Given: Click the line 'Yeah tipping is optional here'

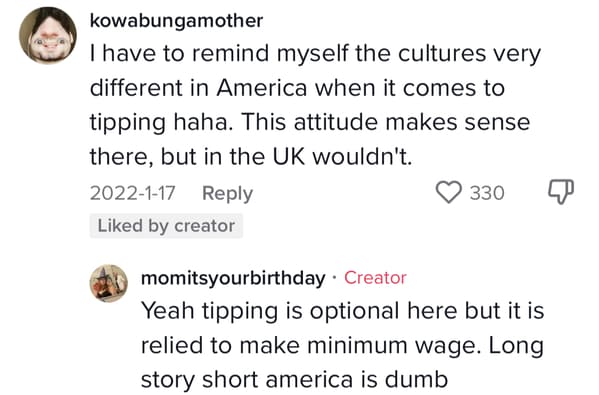Looking at the screenshot, I should 343,311.
